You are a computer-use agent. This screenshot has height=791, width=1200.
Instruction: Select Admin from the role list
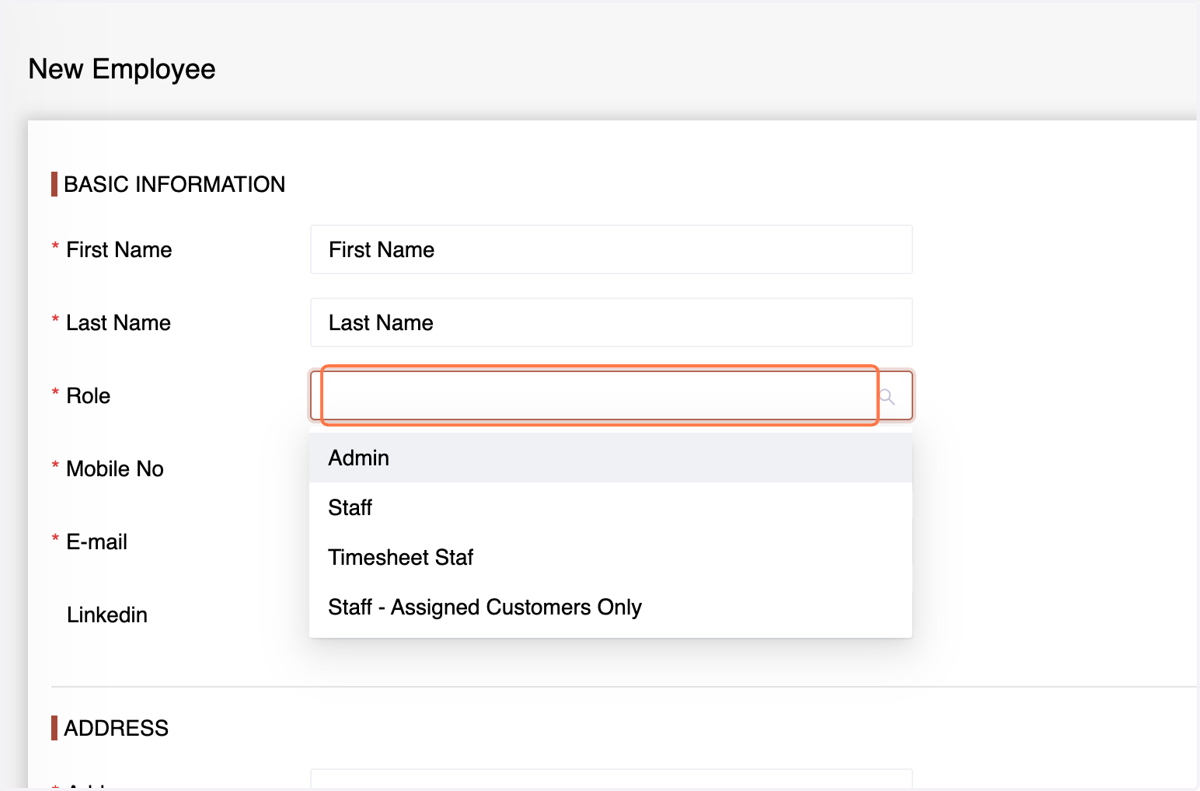pyautogui.click(x=610, y=458)
